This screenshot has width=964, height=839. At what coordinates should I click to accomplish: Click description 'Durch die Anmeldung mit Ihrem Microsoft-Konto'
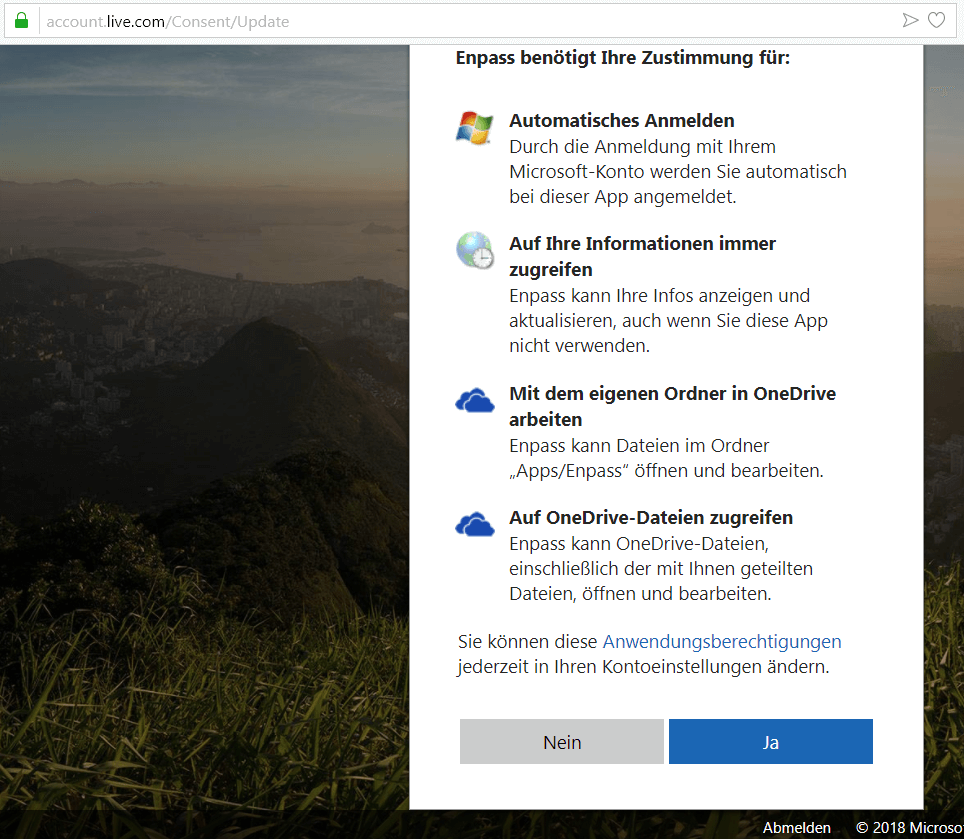(678, 171)
